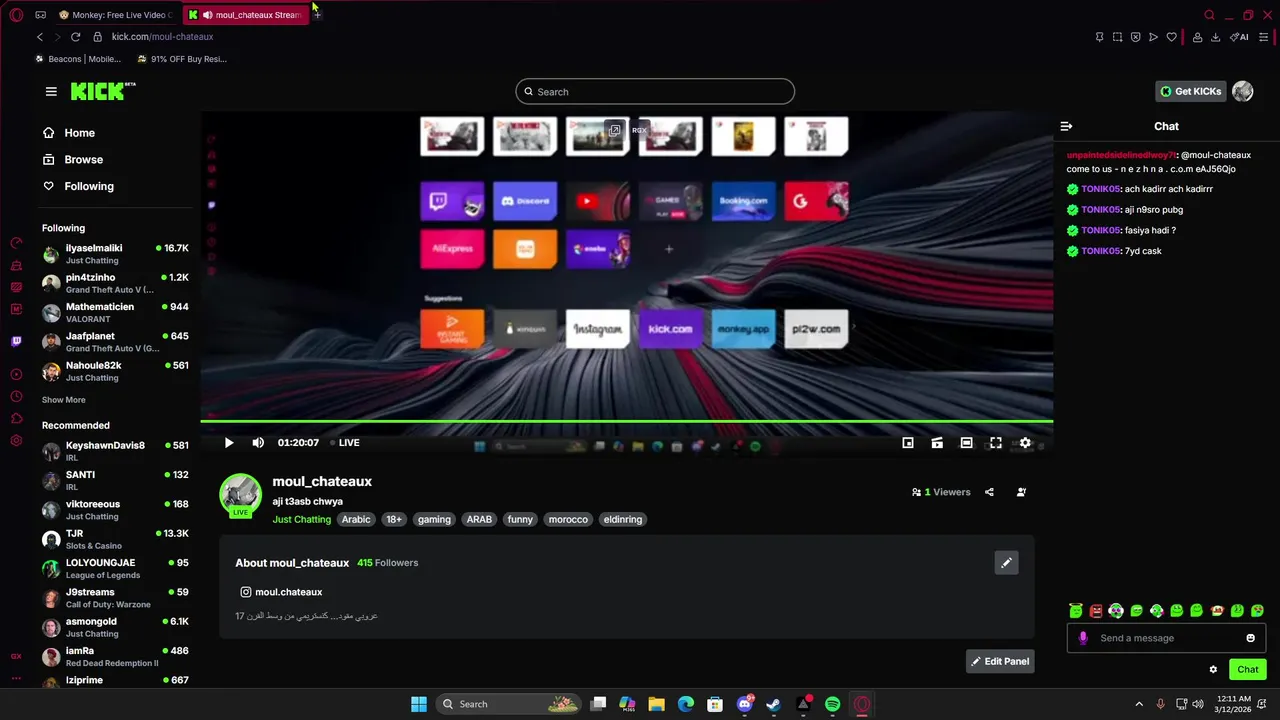Image resolution: width=1280 pixels, height=720 pixels.
Task: Select the moul_chateaux Stream tab
Action: tap(246, 15)
